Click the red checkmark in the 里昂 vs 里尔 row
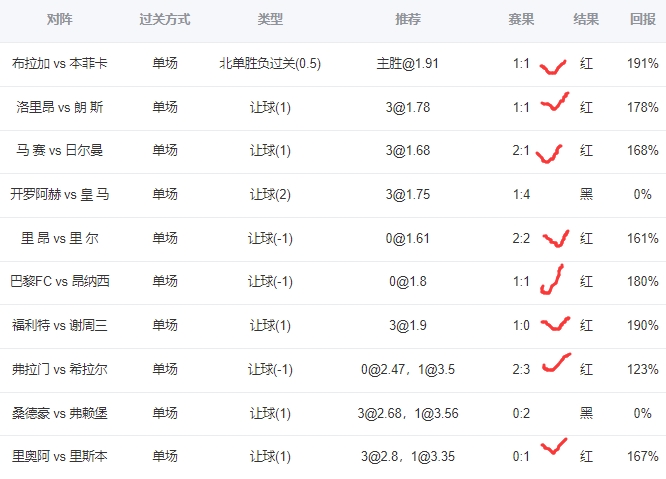Viewport: 666px width, 479px height. (556, 238)
